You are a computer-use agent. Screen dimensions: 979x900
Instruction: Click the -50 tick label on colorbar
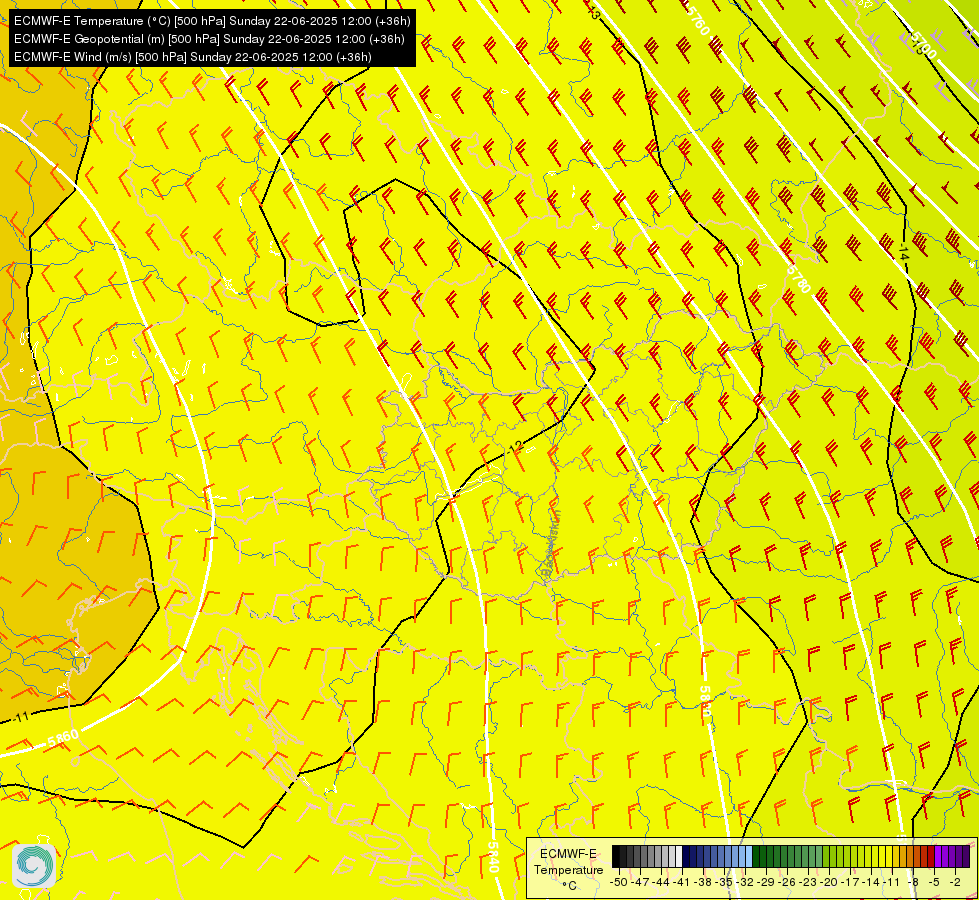point(619,883)
